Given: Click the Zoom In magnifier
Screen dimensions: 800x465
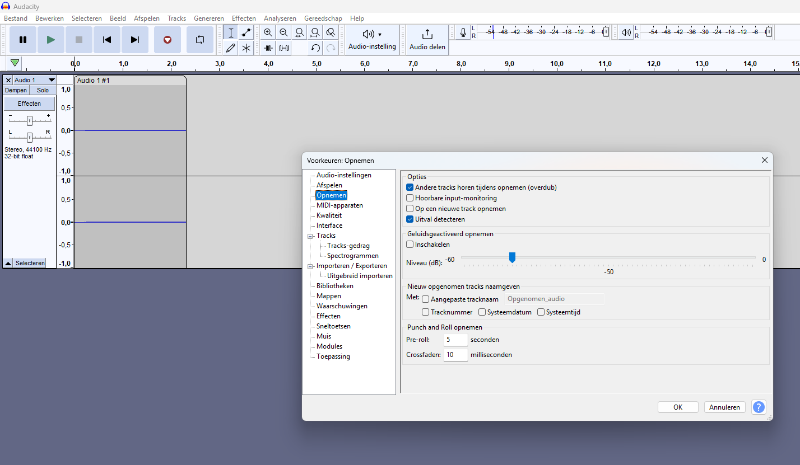Looking at the screenshot, I should [x=268, y=32].
